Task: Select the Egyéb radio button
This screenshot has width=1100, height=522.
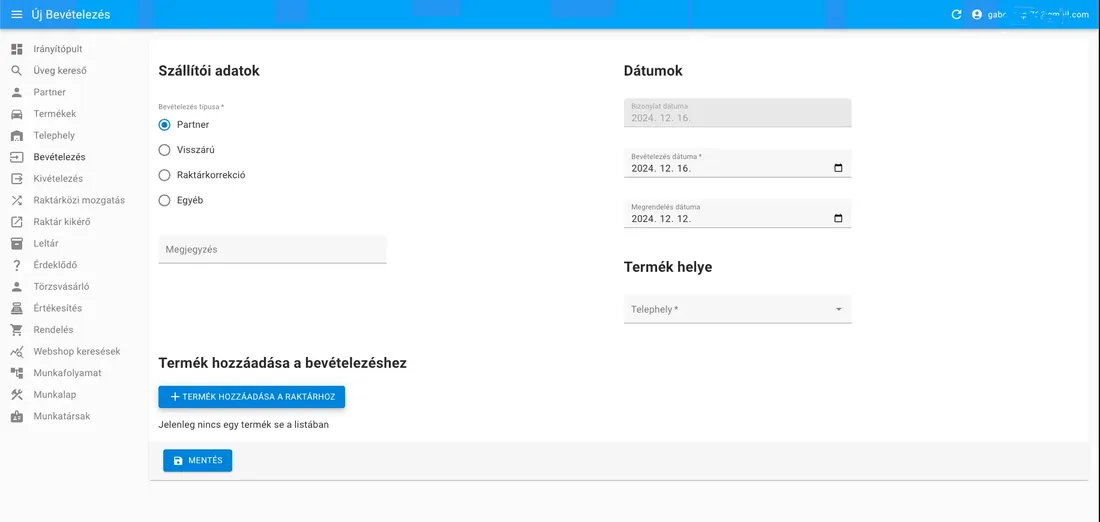Action: pyautogui.click(x=165, y=200)
